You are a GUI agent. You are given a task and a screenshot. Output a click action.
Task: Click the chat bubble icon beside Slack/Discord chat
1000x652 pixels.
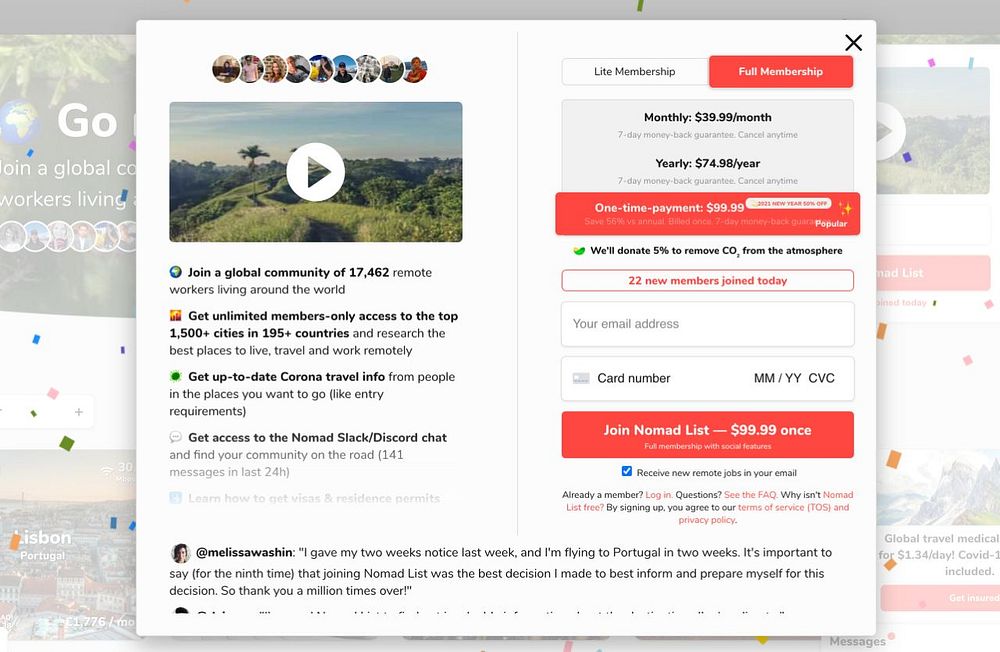[175, 437]
